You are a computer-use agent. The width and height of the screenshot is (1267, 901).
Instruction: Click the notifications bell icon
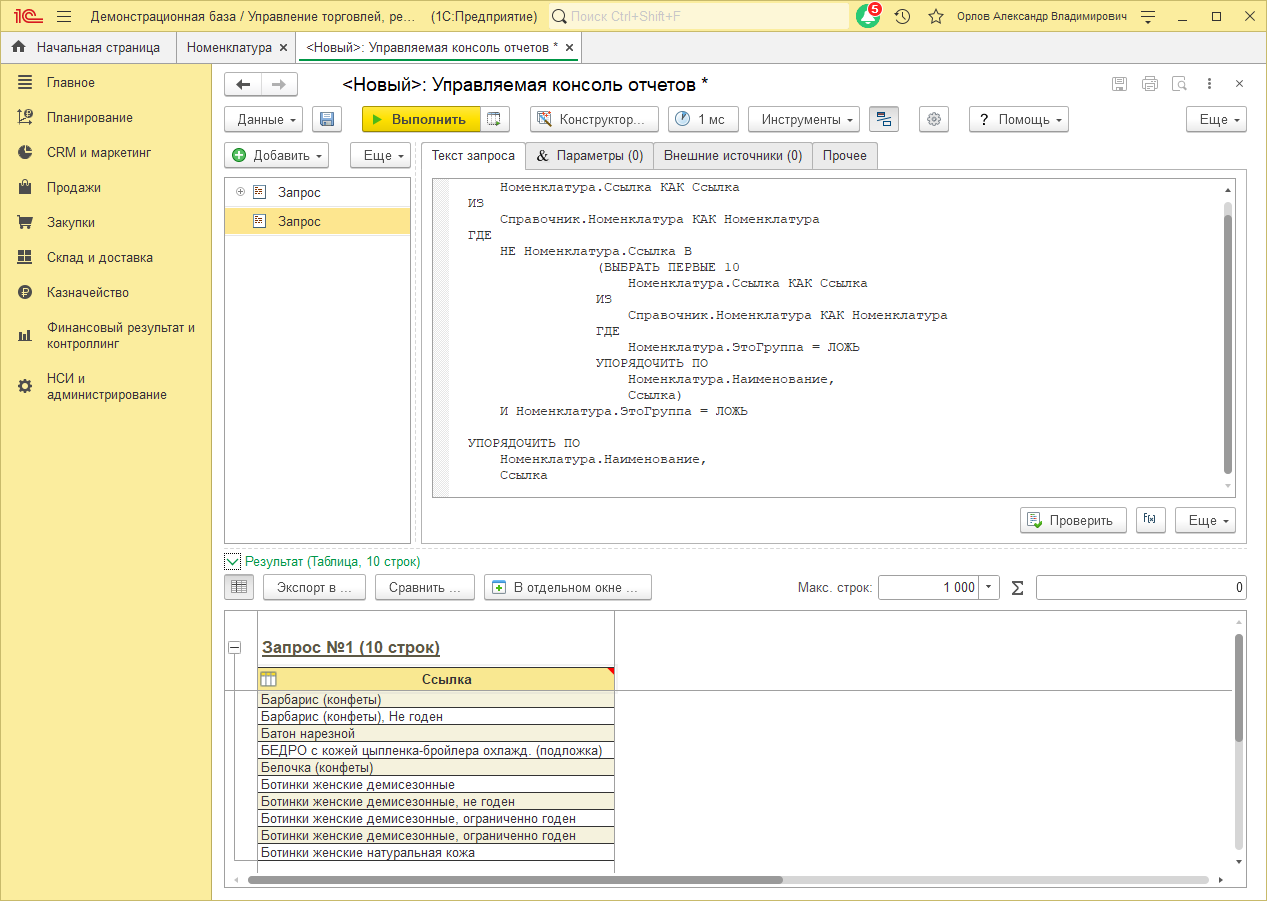[x=867, y=17]
